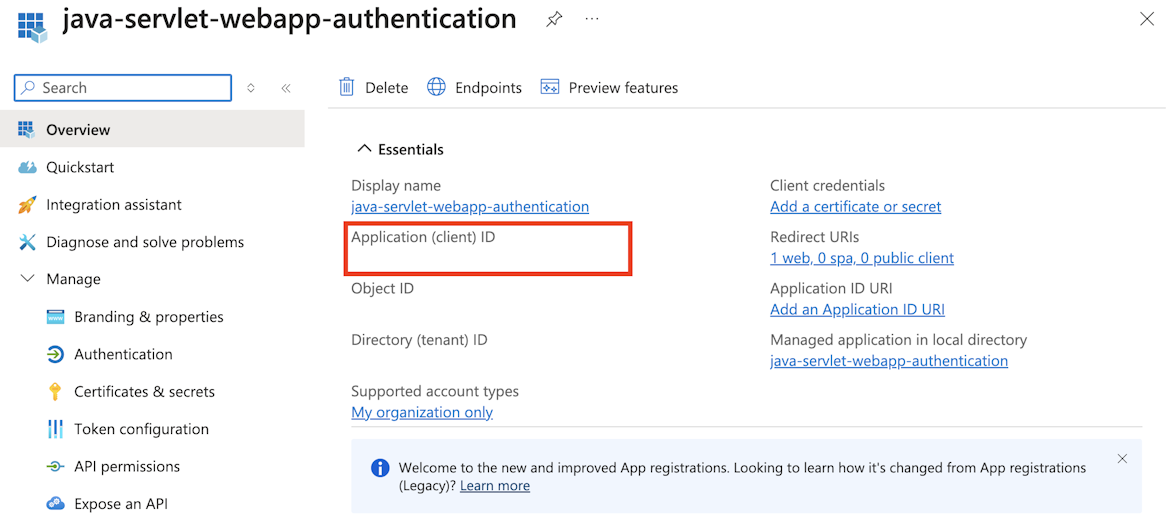
Task: Open Diagnose and solve problems
Action: pyautogui.click(x=145, y=242)
